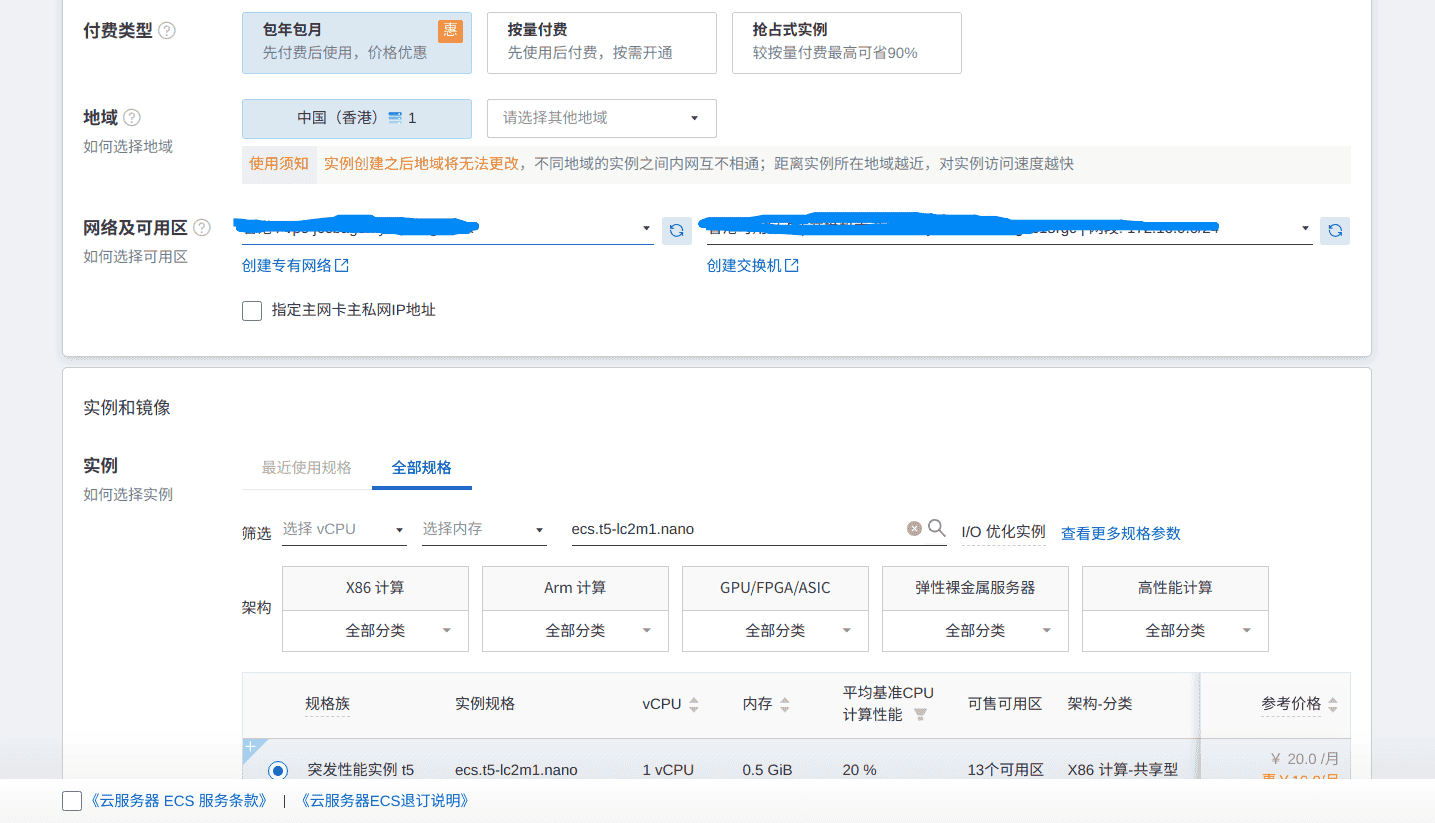Enable 指定主网卡主私网IP地址 checkbox
The height and width of the screenshot is (823, 1435).
click(x=252, y=311)
